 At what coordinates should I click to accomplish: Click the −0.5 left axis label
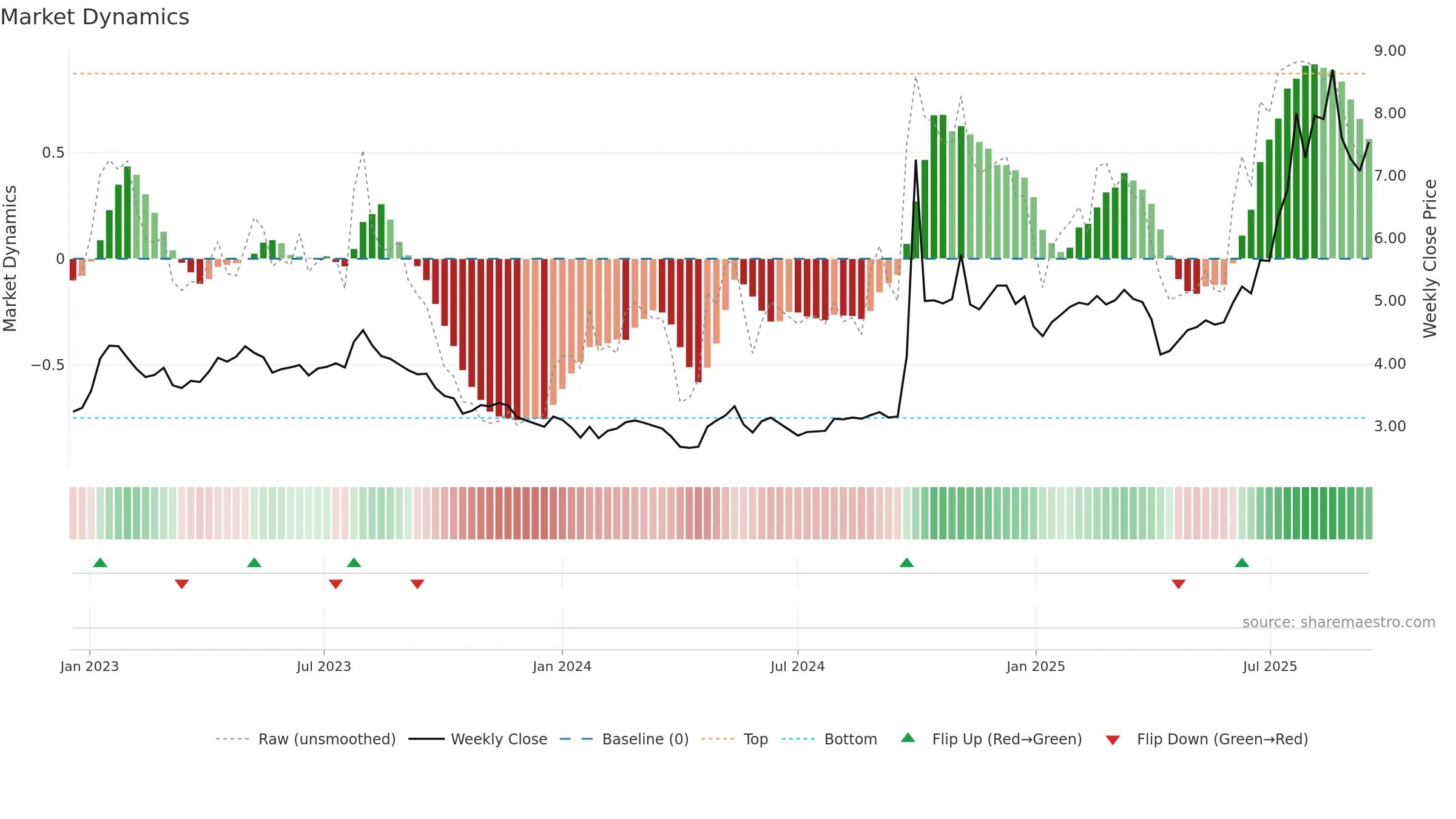(47, 365)
